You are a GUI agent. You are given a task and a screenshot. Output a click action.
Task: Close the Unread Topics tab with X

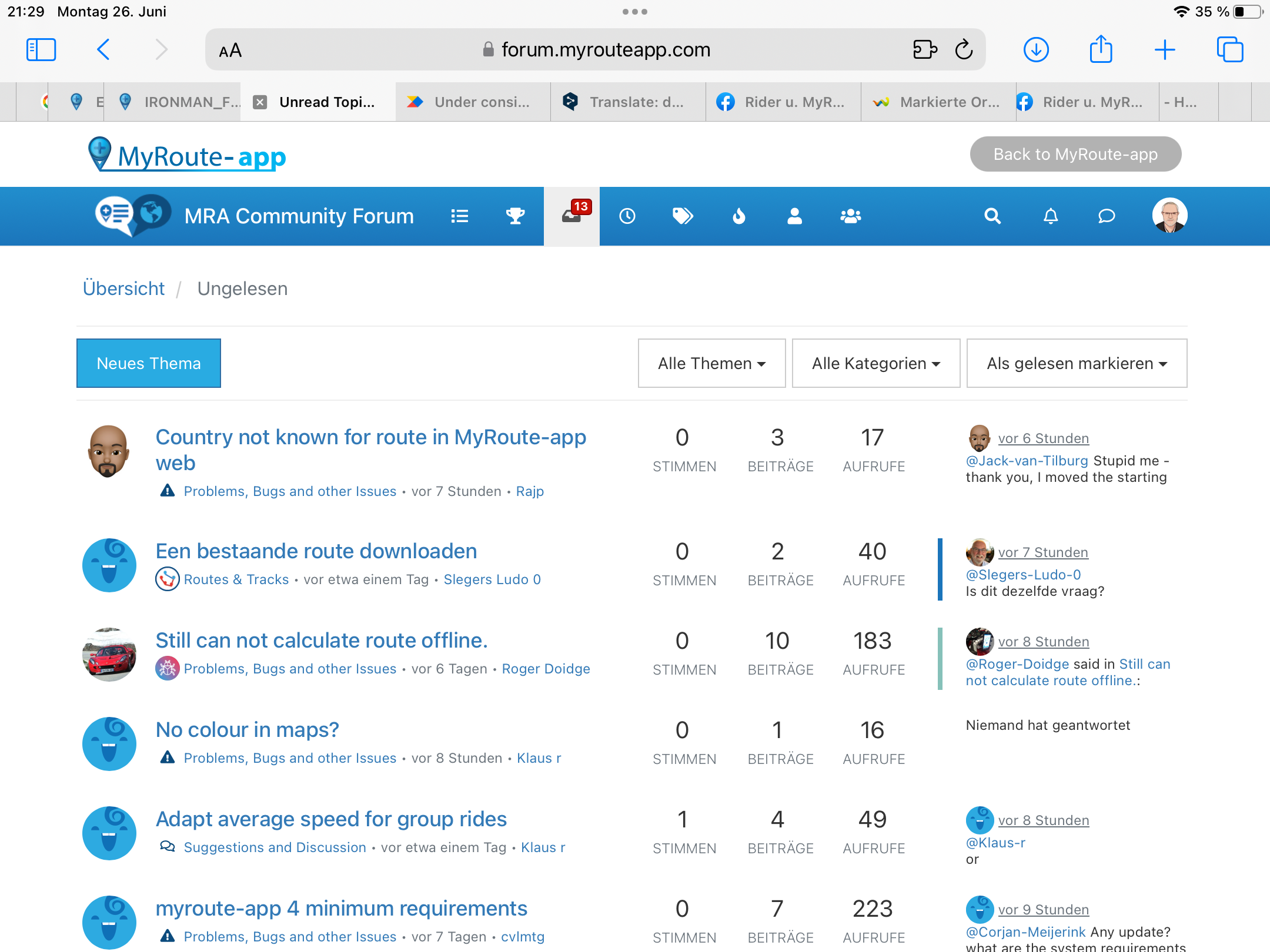coord(260,102)
